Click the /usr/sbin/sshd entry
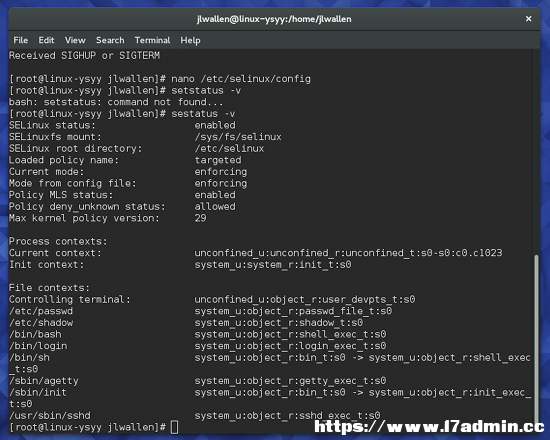The width and height of the screenshot is (550, 440). 50,415
